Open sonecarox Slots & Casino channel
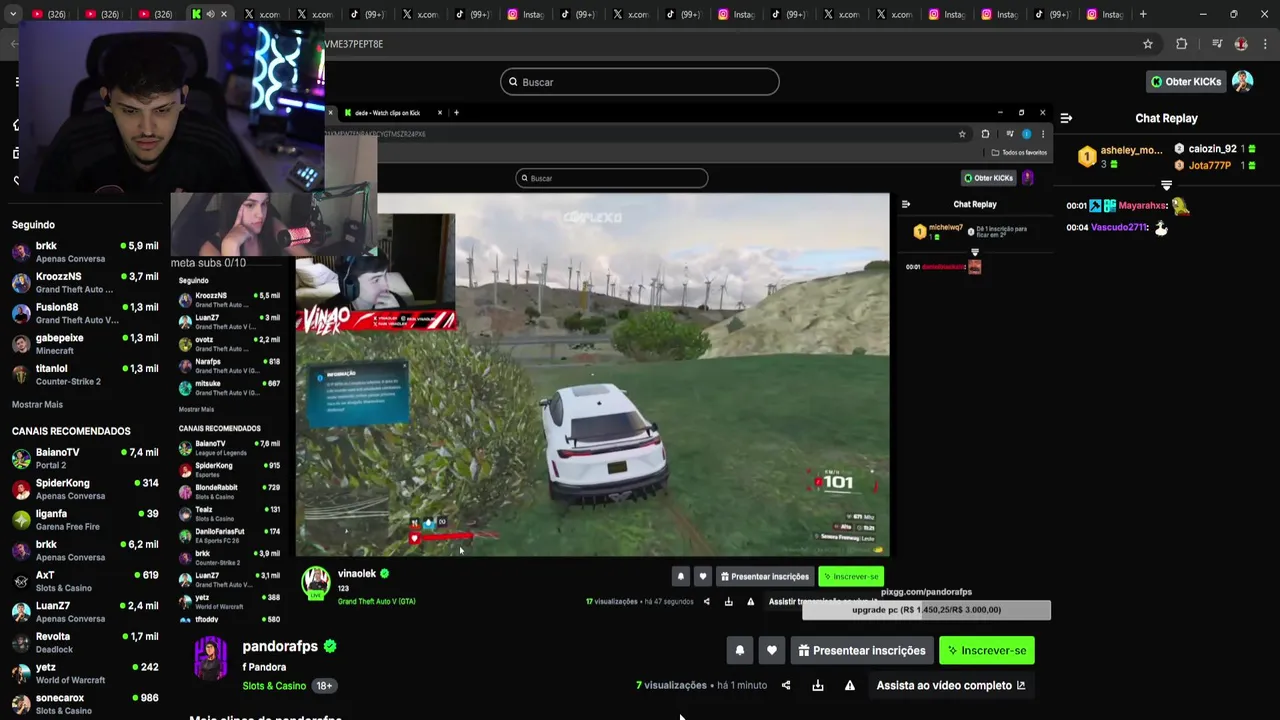 (x=85, y=704)
